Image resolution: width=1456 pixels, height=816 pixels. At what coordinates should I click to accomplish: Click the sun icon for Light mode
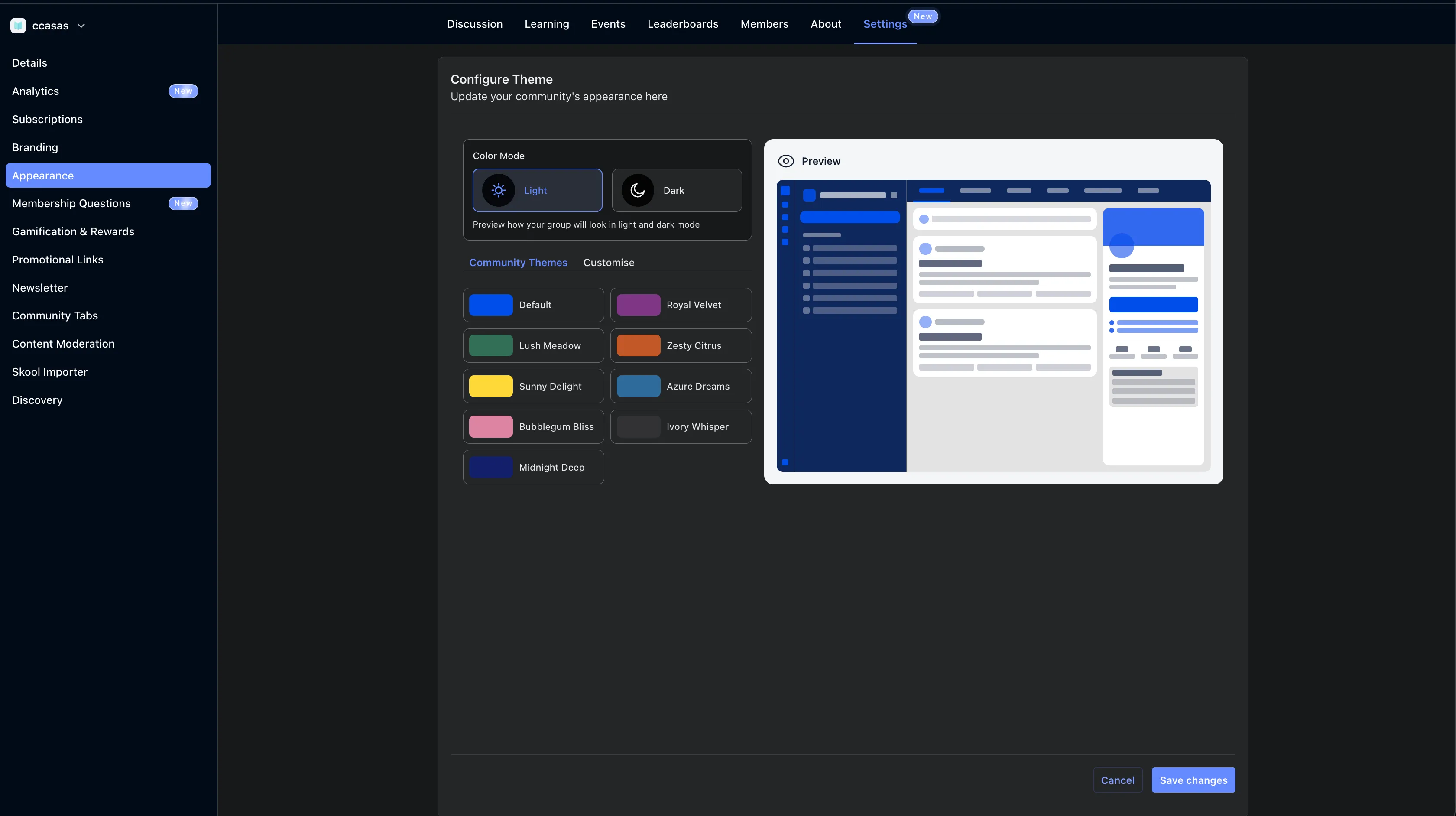pos(498,190)
